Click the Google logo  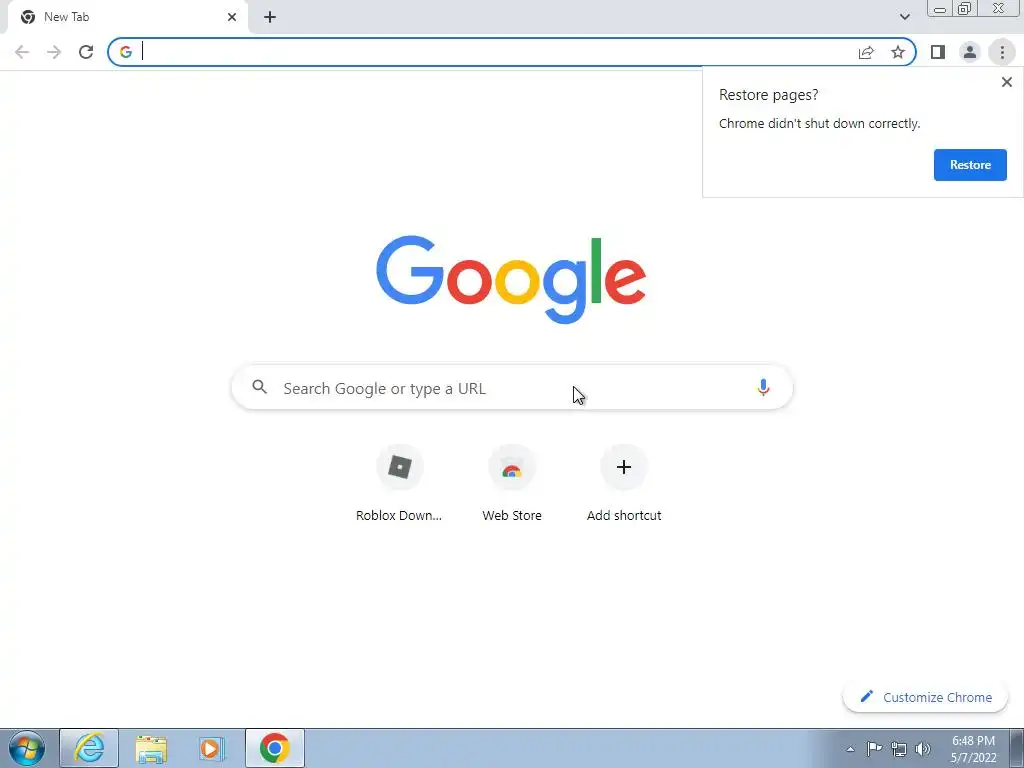tap(511, 280)
